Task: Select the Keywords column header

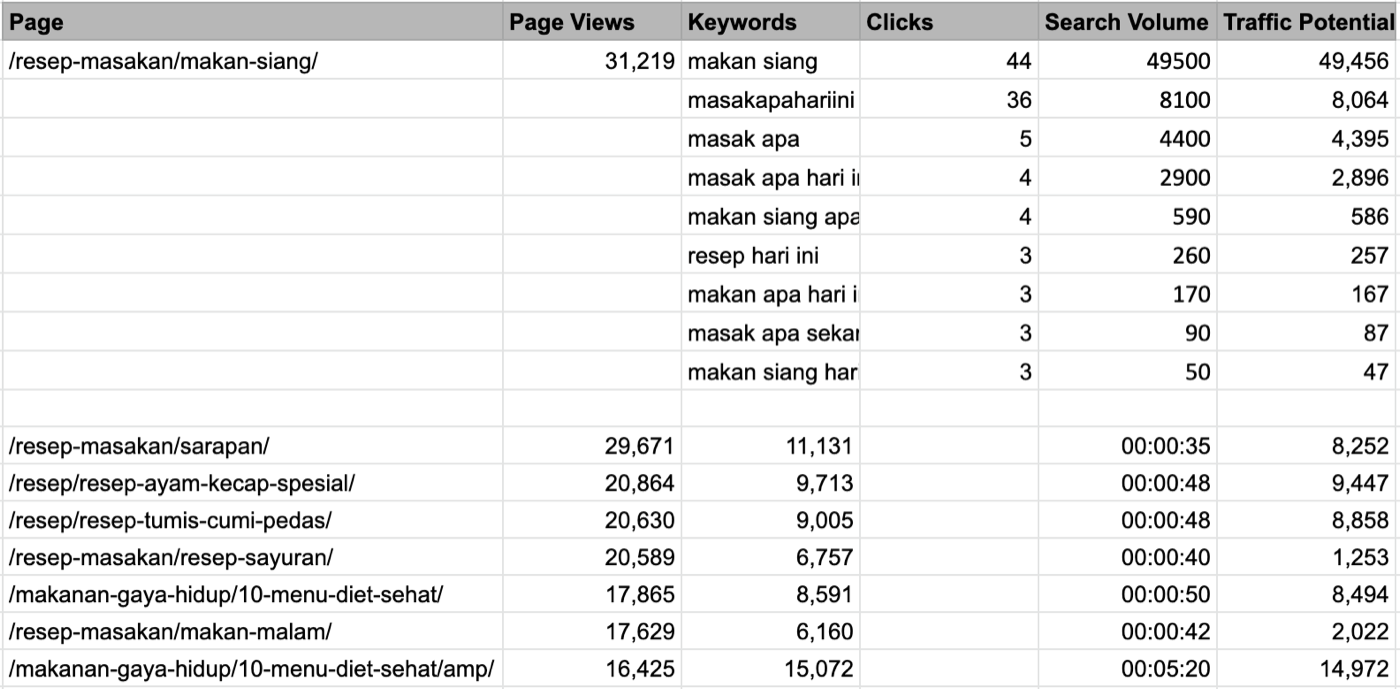Action: (x=770, y=22)
